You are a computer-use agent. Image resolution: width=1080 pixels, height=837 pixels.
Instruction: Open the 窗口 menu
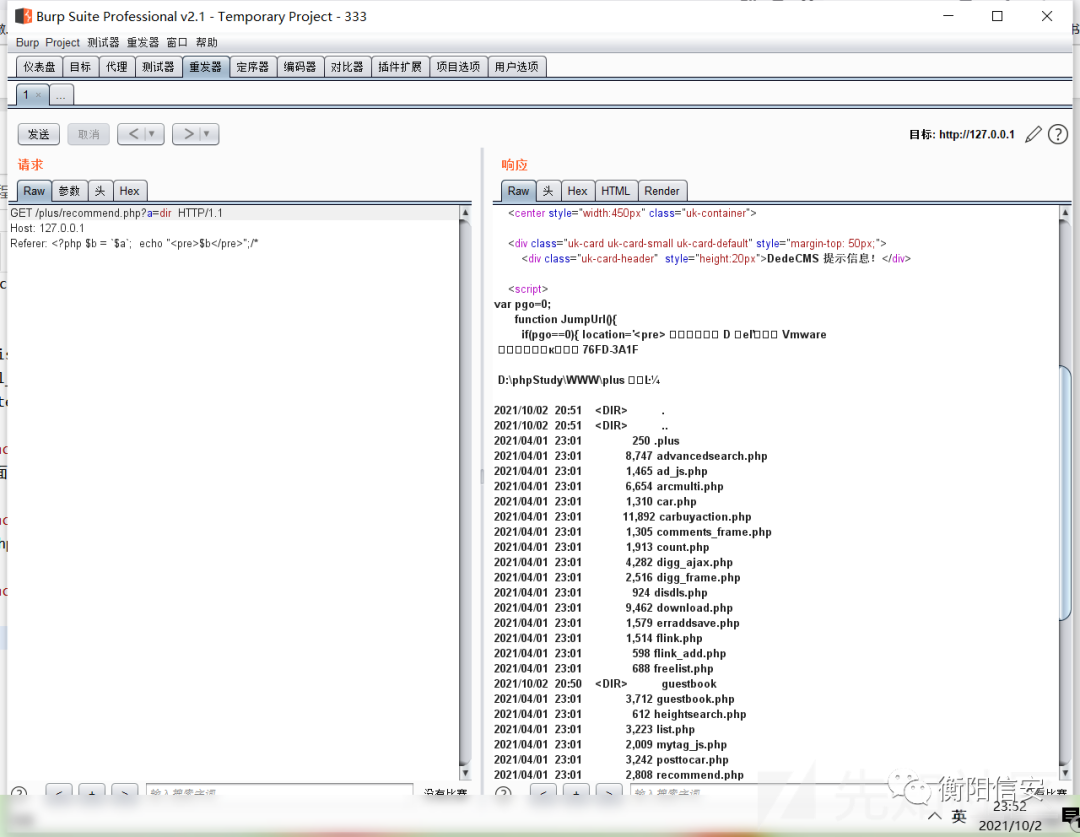[x=177, y=43]
